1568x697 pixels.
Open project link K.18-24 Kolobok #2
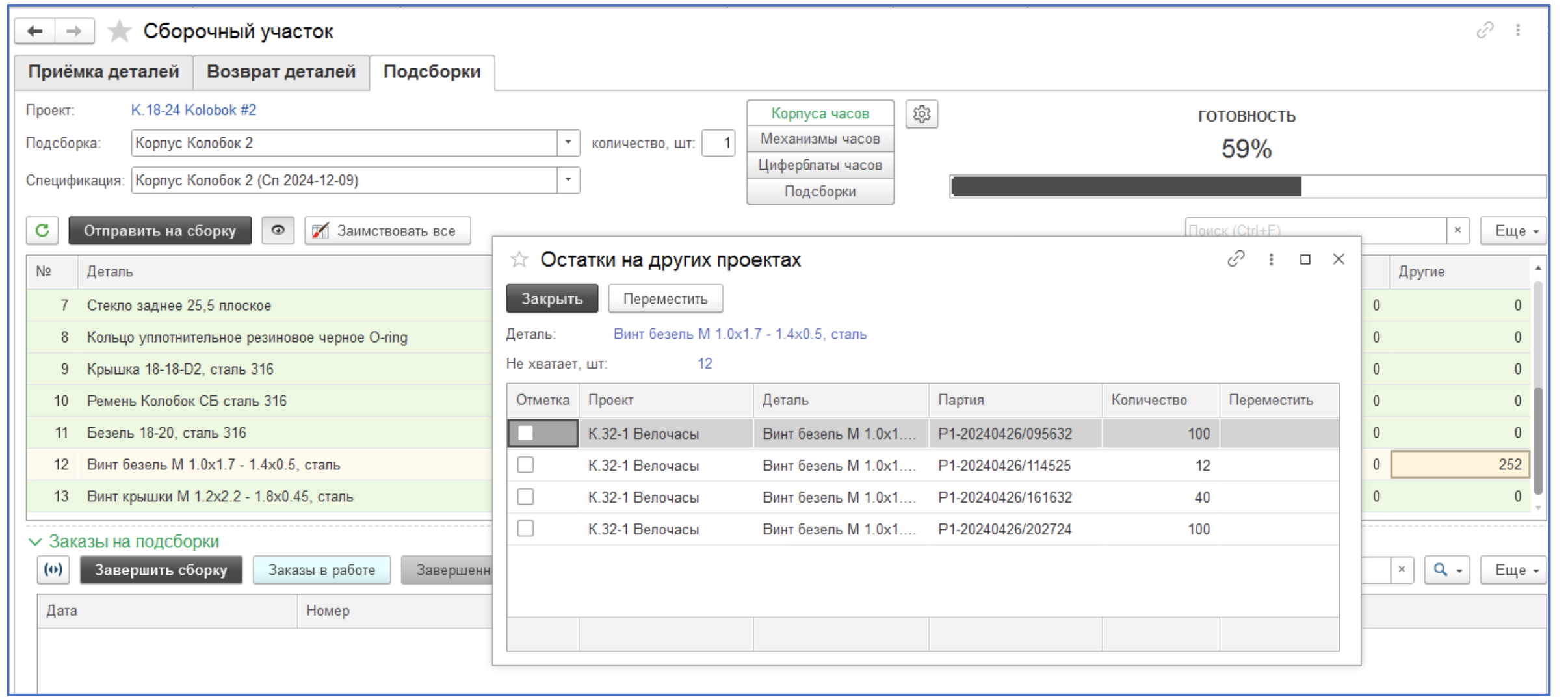point(193,110)
